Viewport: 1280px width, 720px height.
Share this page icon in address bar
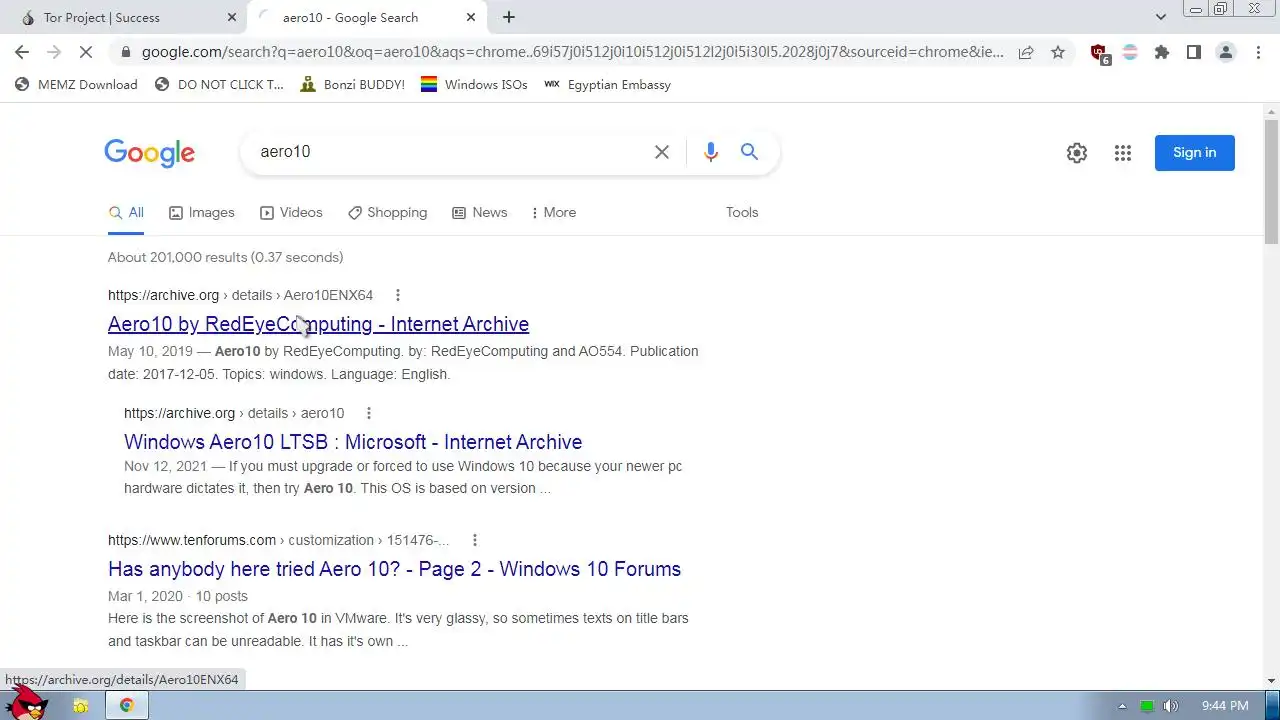click(1026, 52)
